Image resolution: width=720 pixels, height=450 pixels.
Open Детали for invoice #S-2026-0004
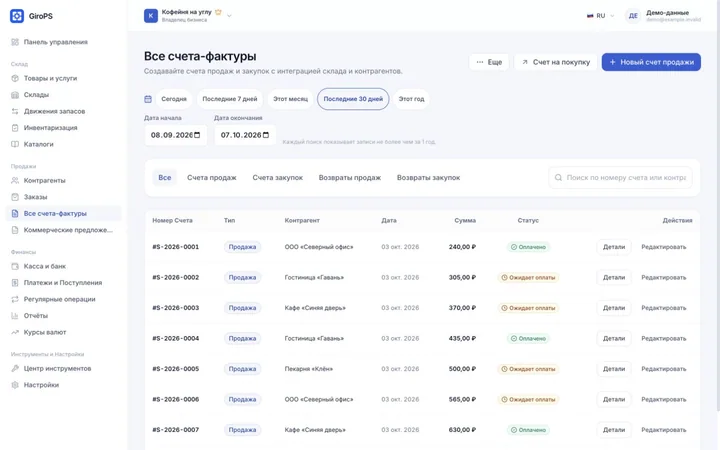pyautogui.click(x=614, y=339)
